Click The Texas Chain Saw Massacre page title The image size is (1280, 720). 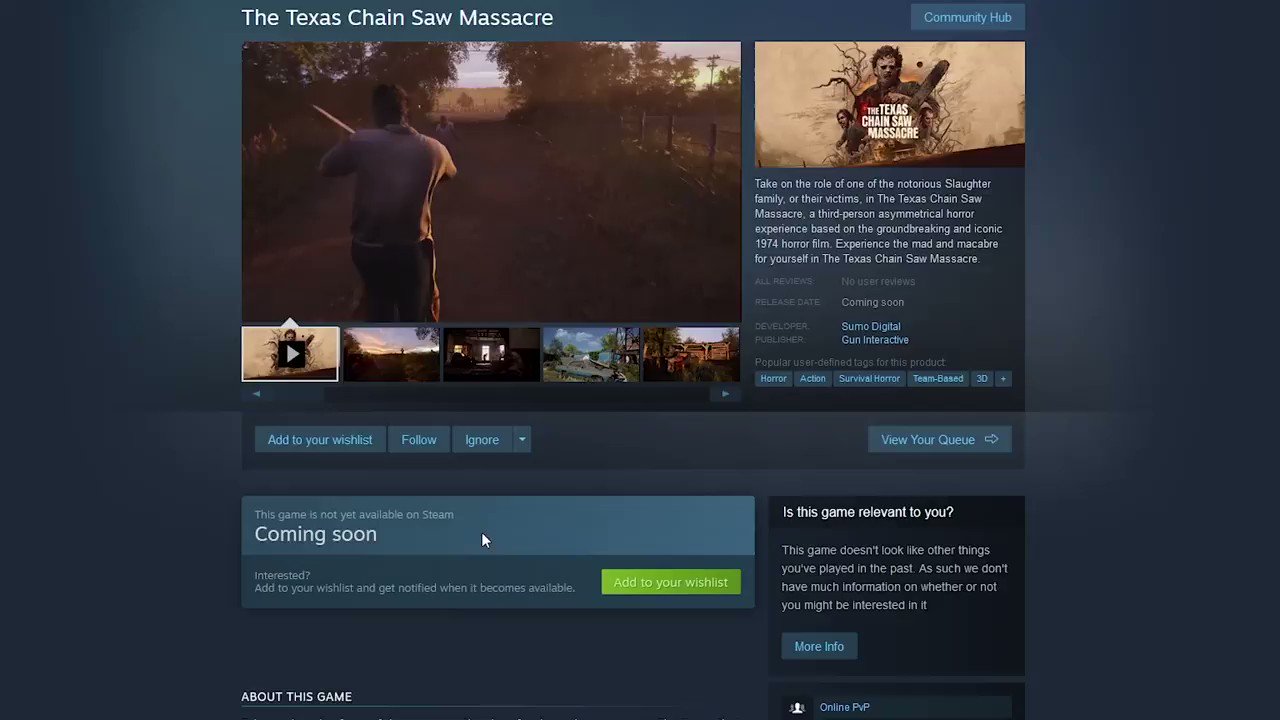pos(397,17)
